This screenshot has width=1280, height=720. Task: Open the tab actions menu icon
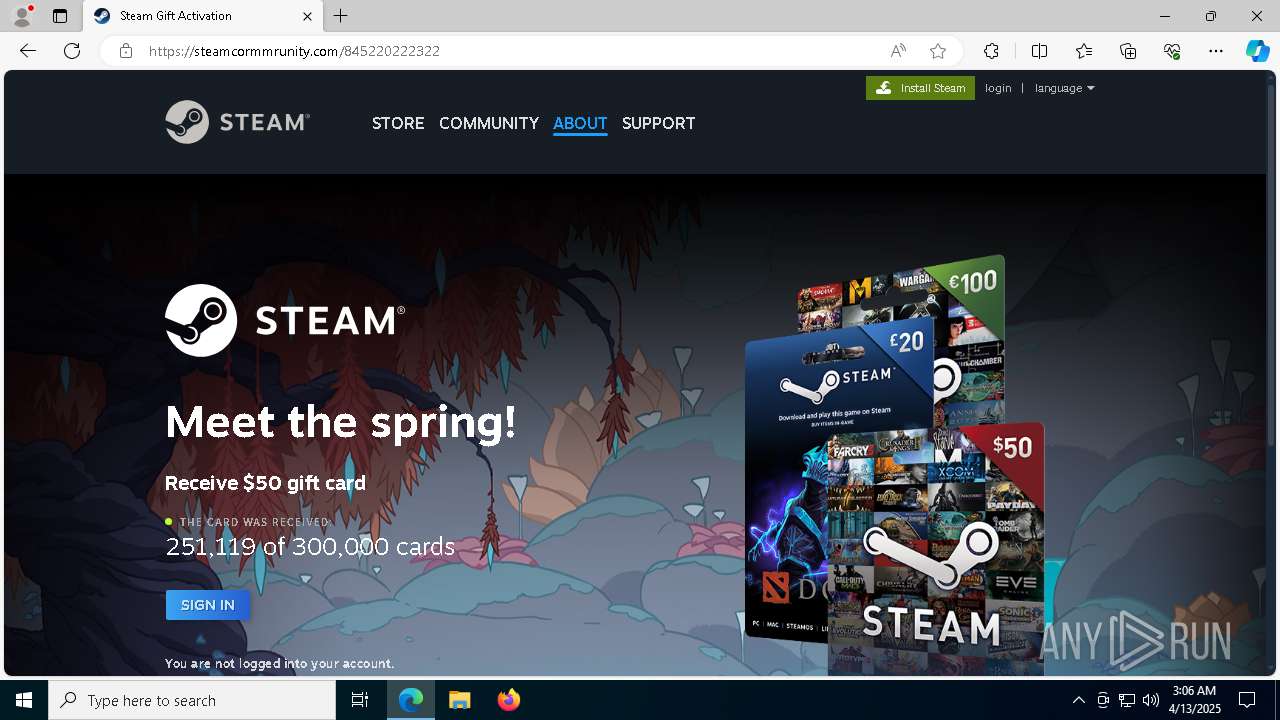coord(60,16)
